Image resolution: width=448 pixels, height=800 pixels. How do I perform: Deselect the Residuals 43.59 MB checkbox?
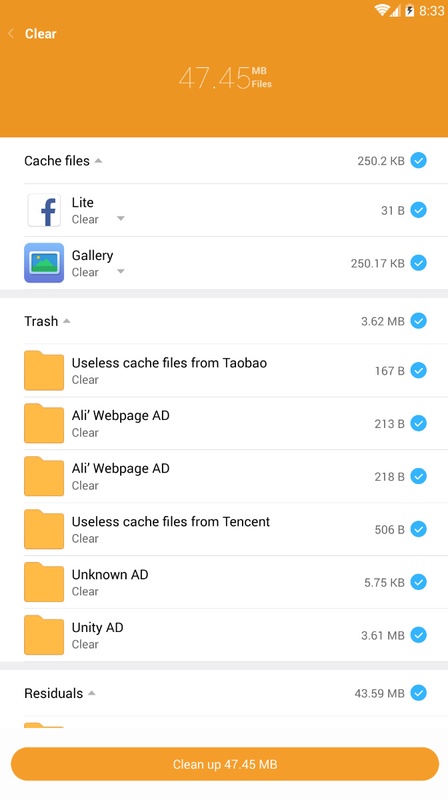pos(418,693)
